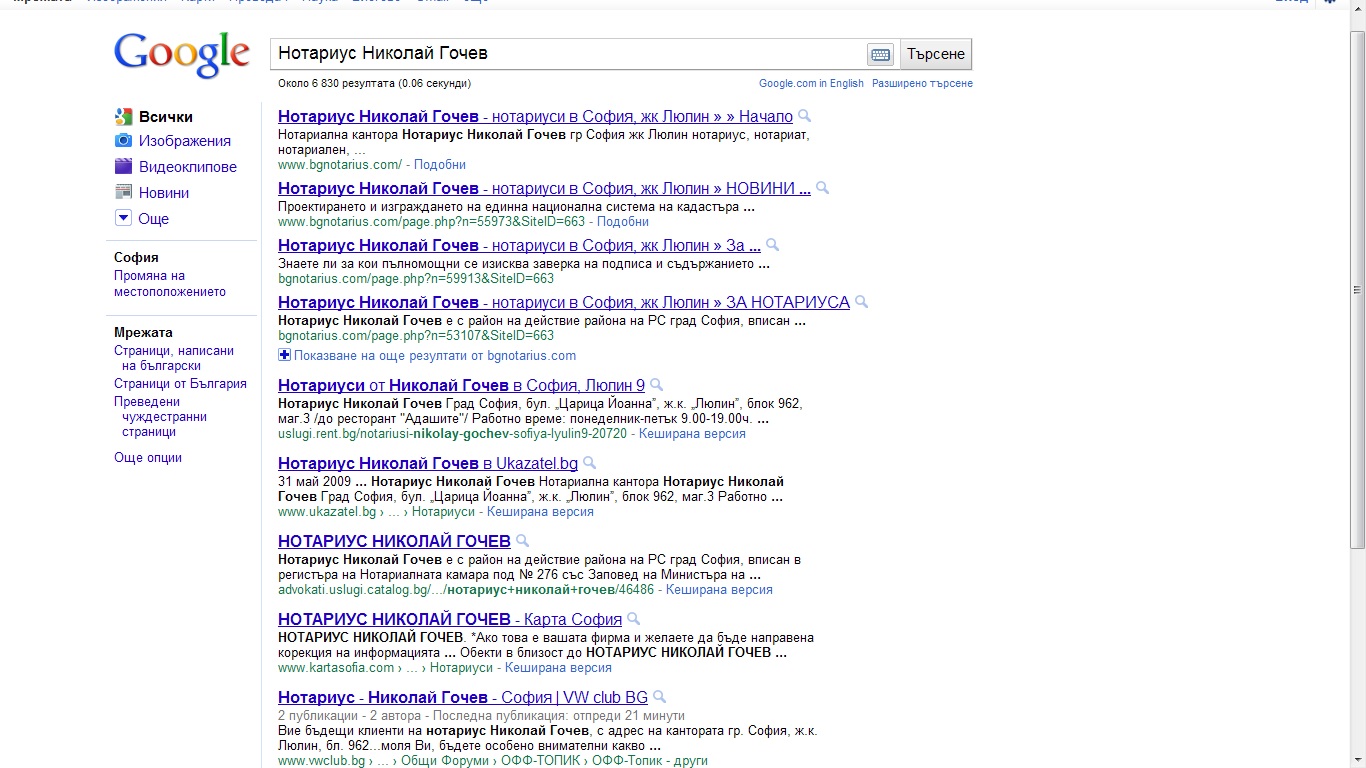The width and height of the screenshot is (1366, 768).
Task: Click the Google logo
Action: point(182,55)
